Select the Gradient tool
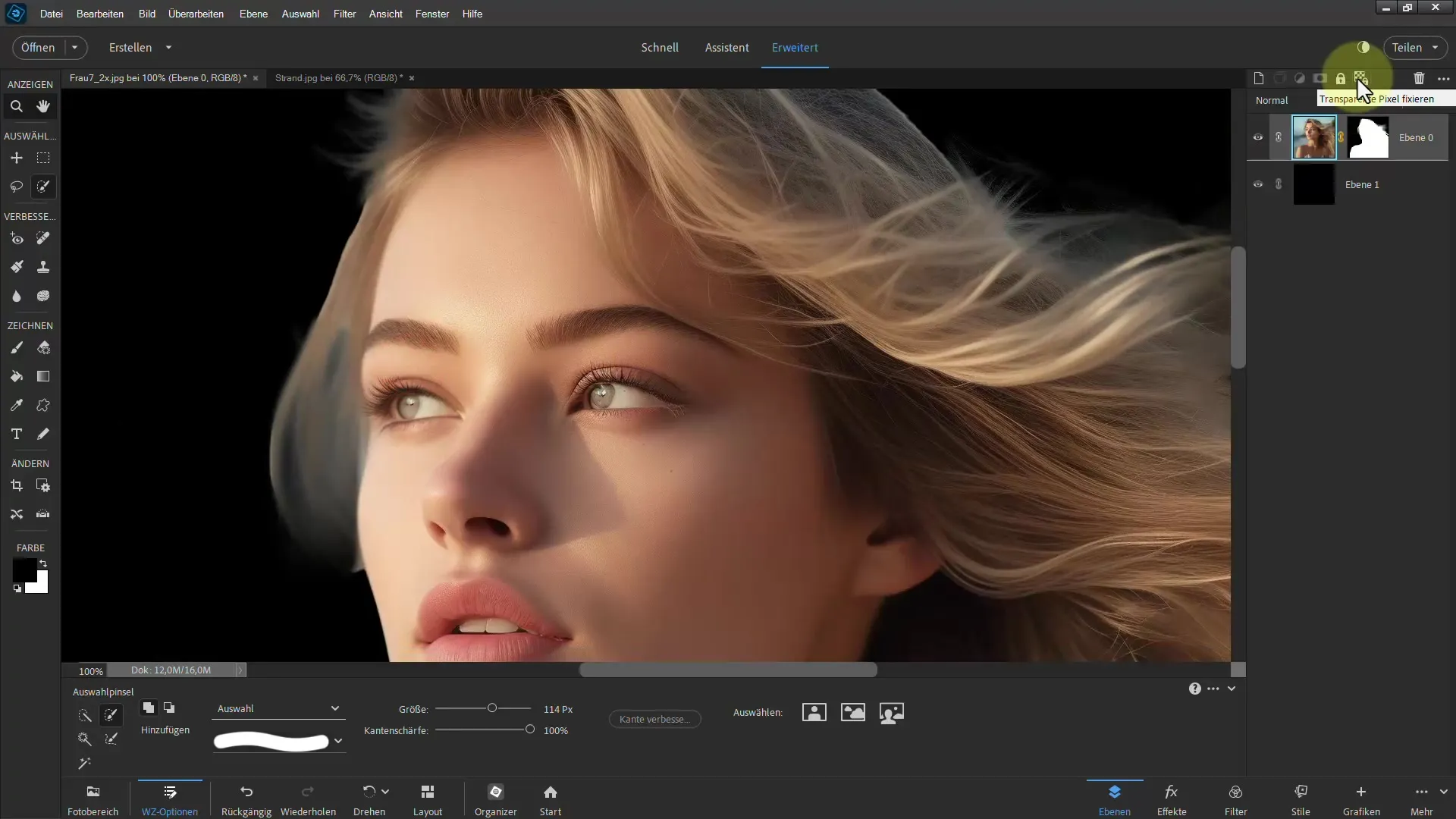Screen dimensions: 1456x819 (43, 377)
